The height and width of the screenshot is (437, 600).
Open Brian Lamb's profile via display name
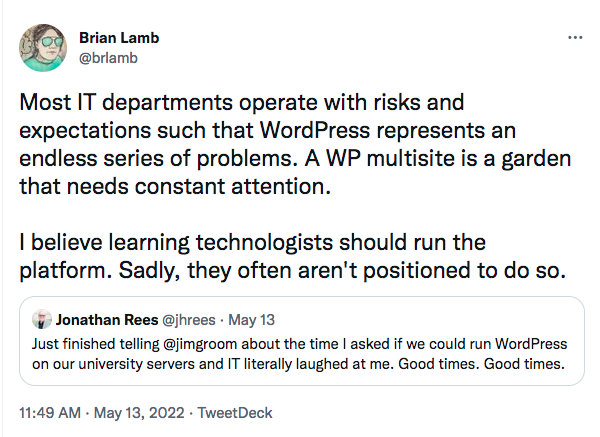coord(119,38)
